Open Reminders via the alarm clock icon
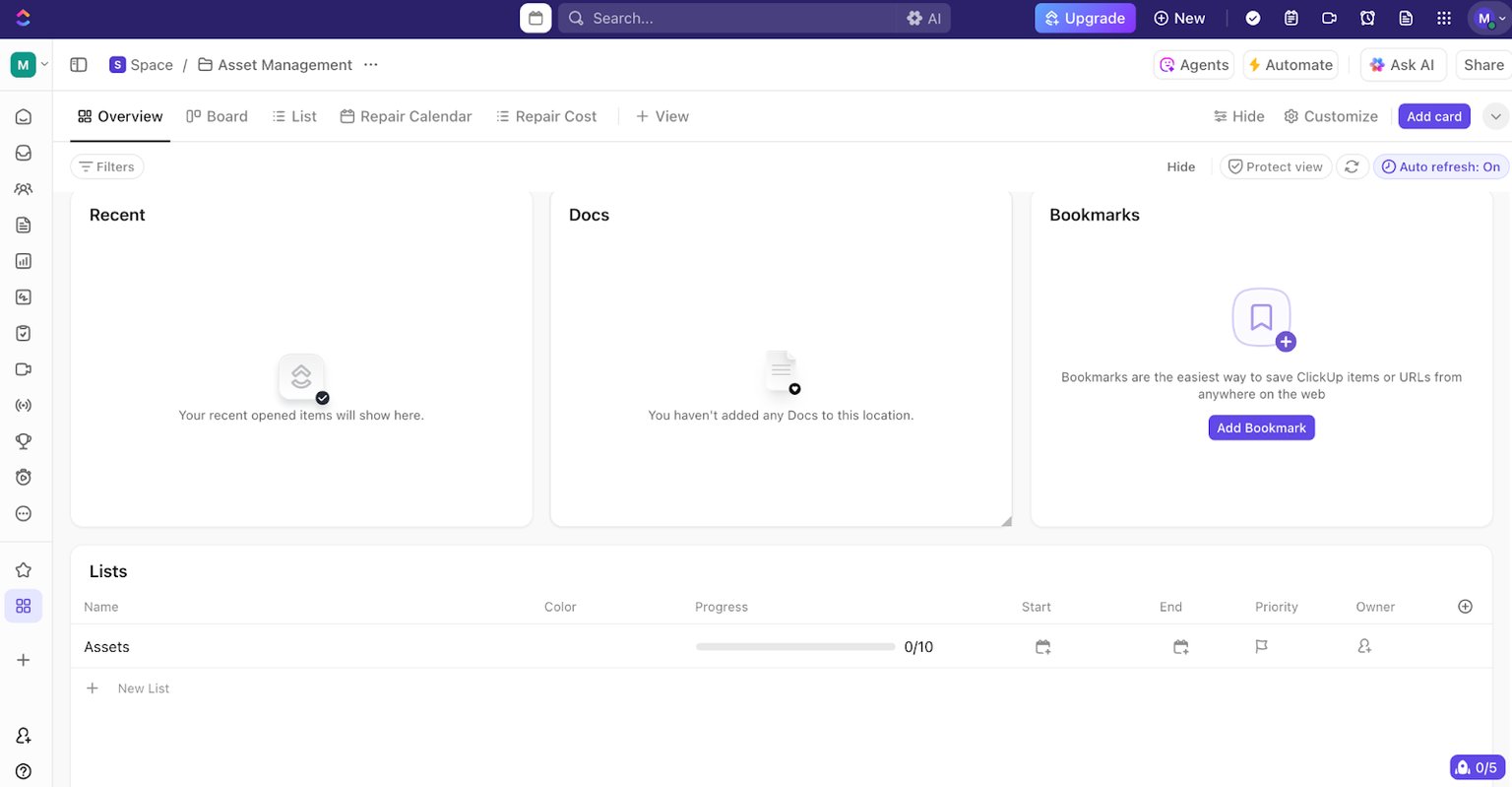 tap(1367, 18)
